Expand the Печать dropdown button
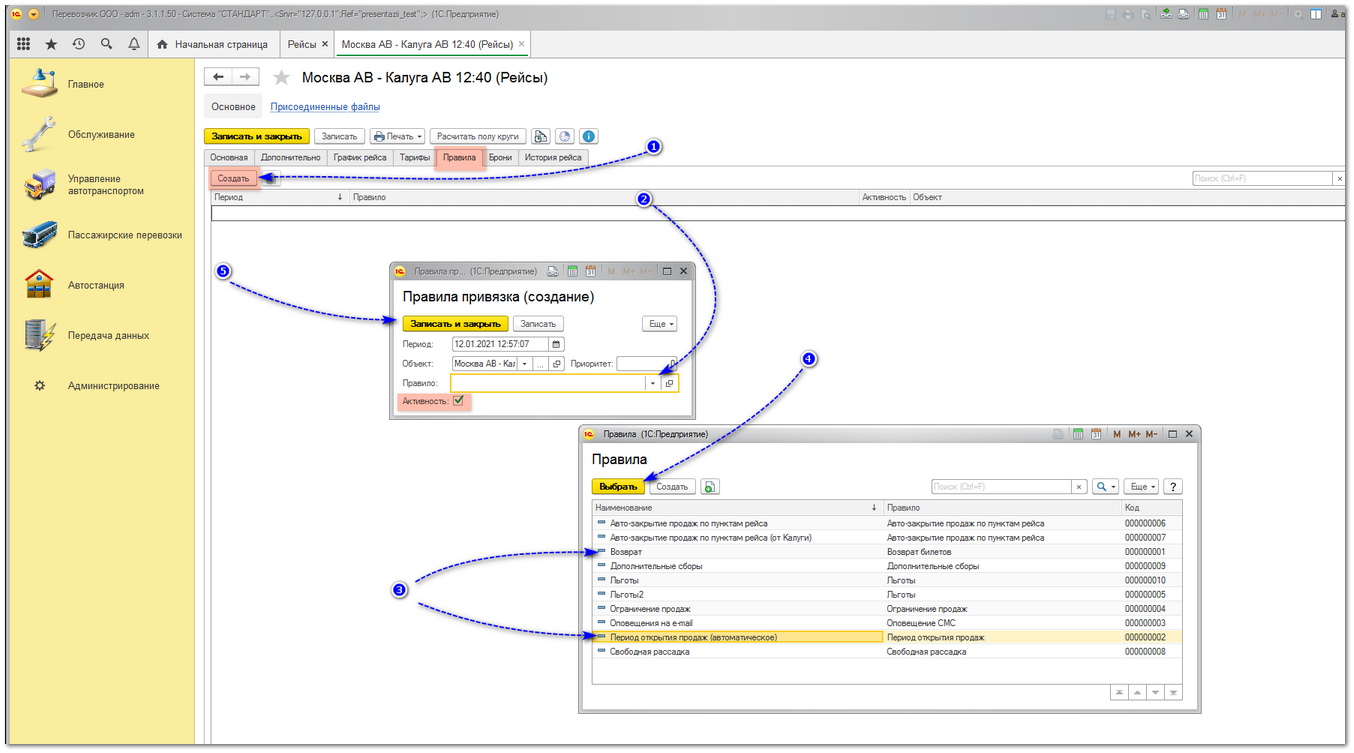The image size is (1354, 753). click(x=397, y=137)
